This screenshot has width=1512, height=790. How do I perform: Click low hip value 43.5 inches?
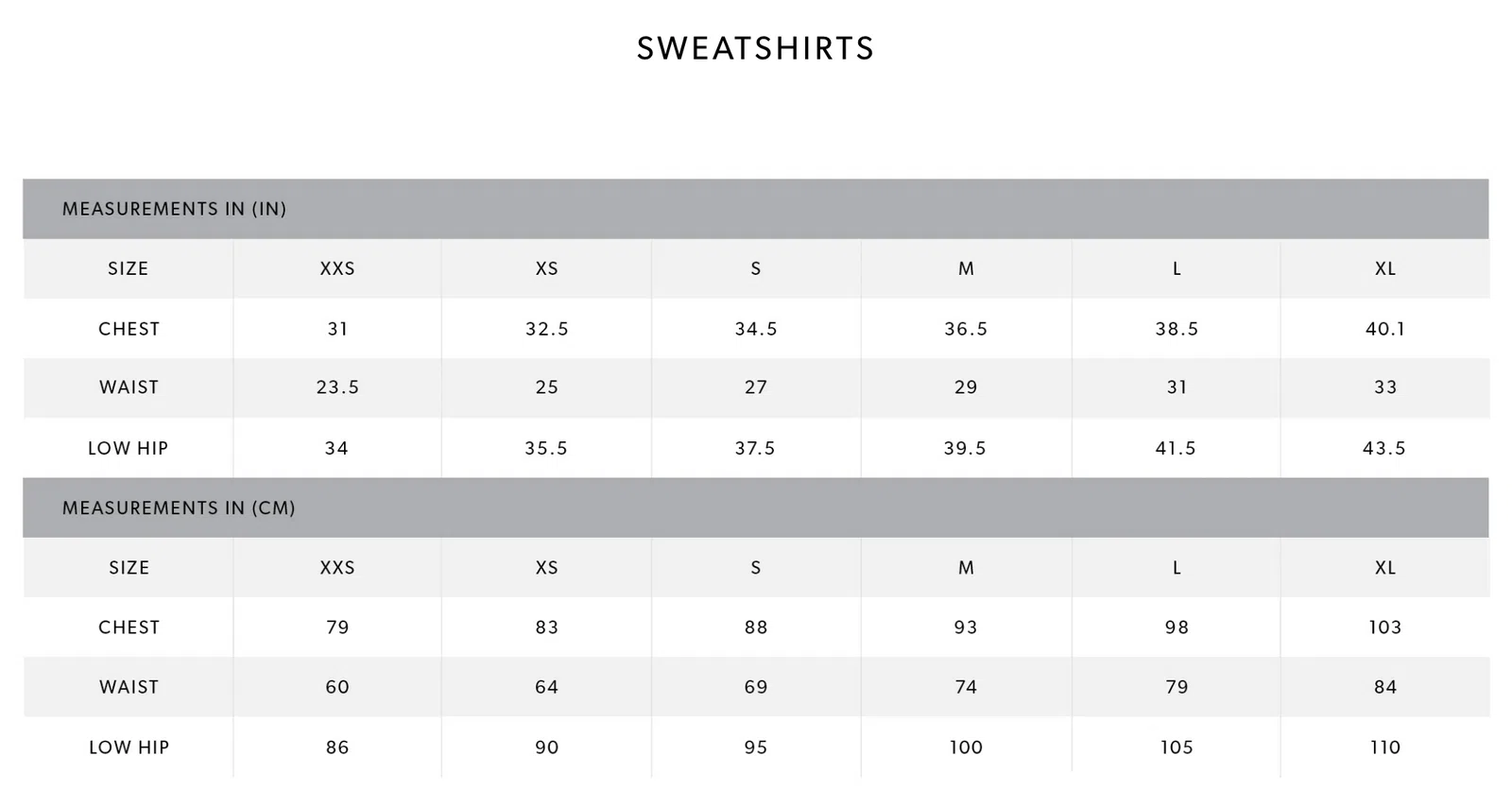1384,449
